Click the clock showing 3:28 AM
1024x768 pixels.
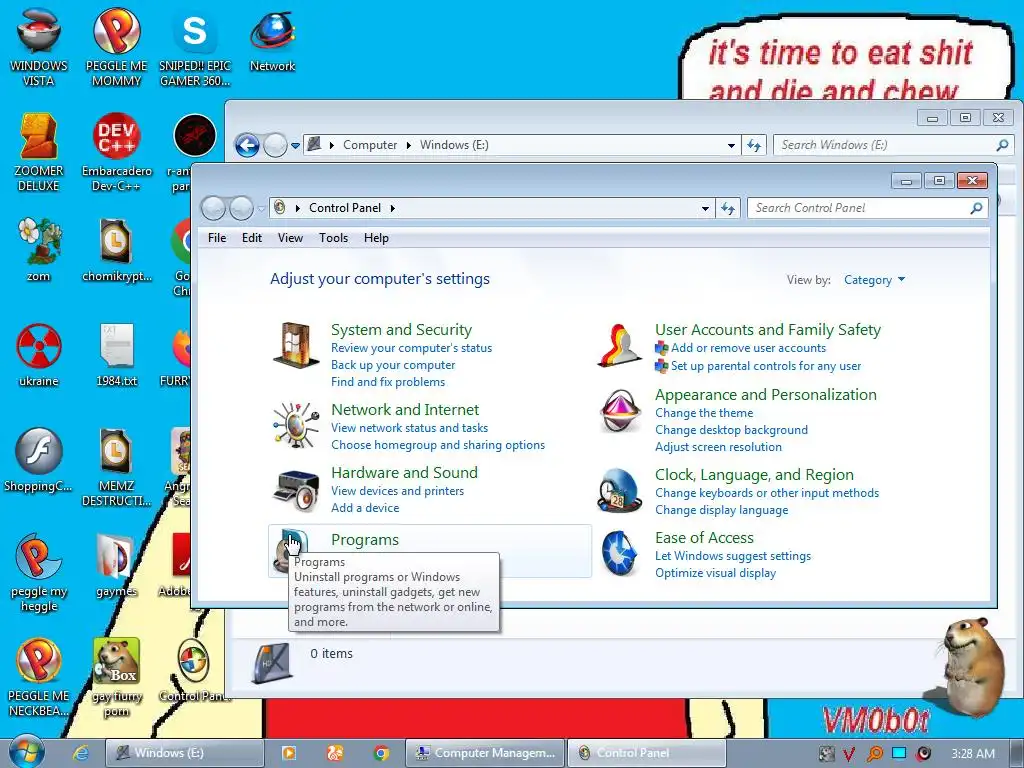pyautogui.click(x=973, y=754)
